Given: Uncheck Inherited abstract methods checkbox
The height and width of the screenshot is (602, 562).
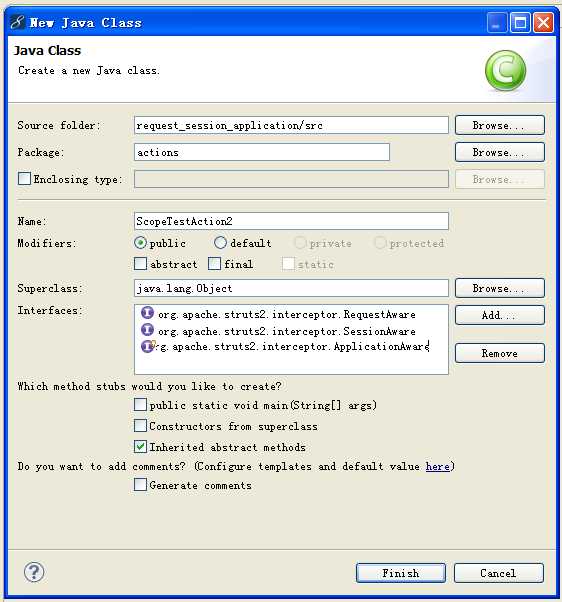Looking at the screenshot, I should click(140, 447).
